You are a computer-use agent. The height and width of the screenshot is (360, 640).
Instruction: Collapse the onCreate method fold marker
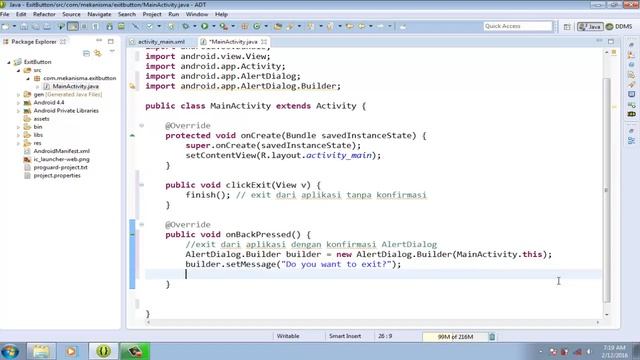(142, 125)
